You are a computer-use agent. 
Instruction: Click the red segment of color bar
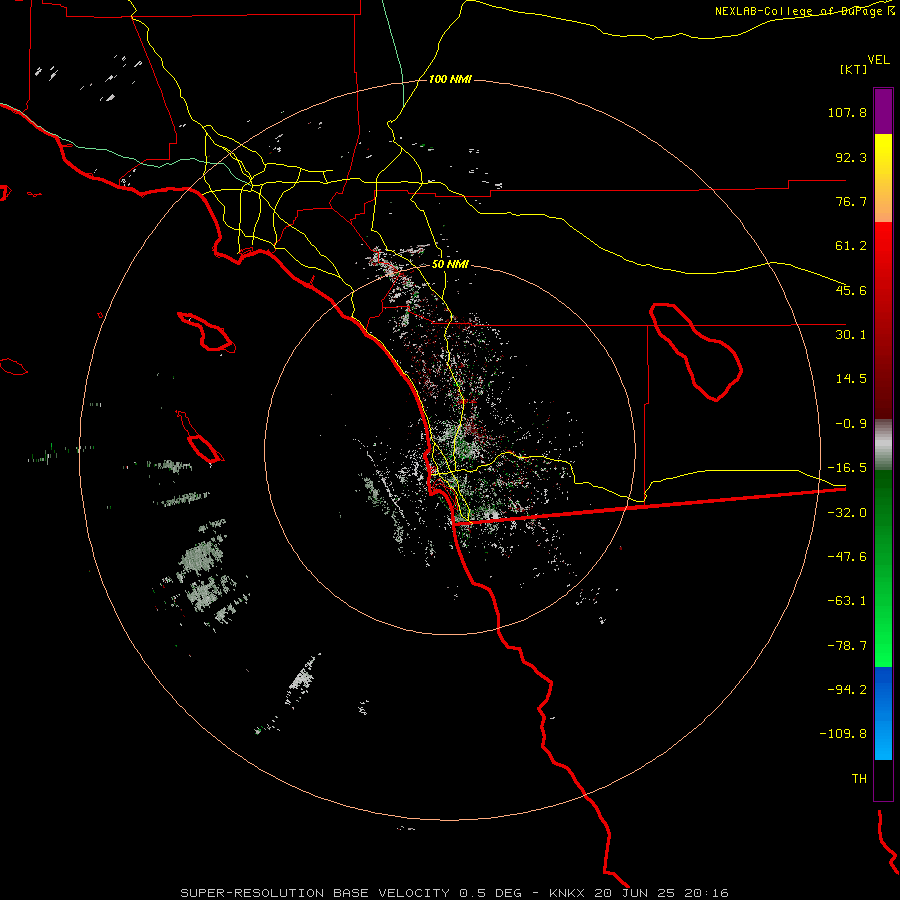tap(883, 320)
